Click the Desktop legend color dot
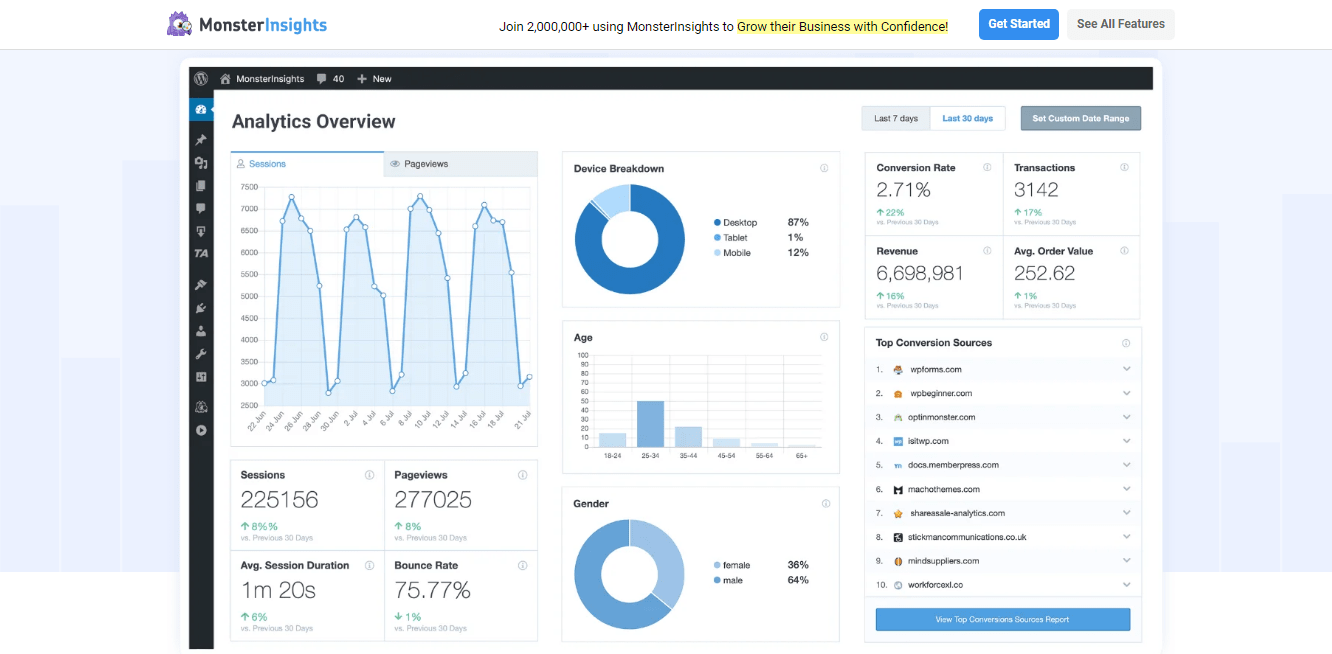Image resolution: width=1332 pixels, height=654 pixels. point(717,223)
